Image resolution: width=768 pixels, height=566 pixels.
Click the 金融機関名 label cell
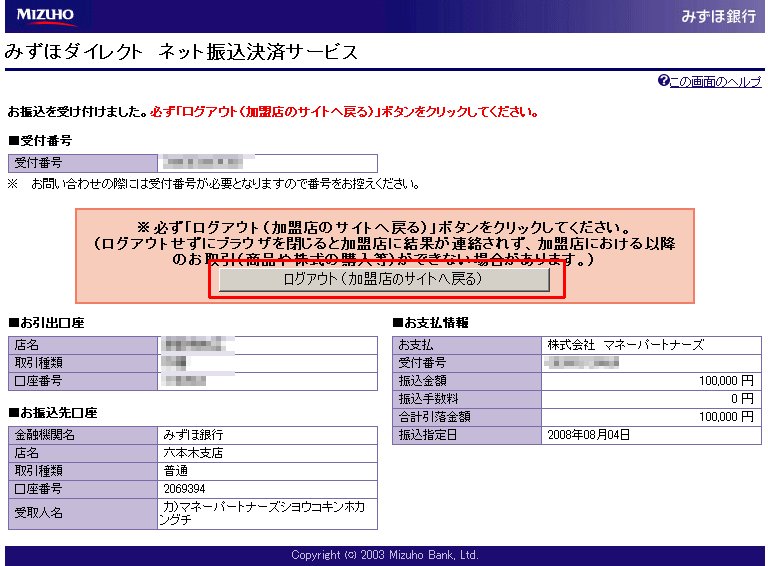tap(83, 435)
